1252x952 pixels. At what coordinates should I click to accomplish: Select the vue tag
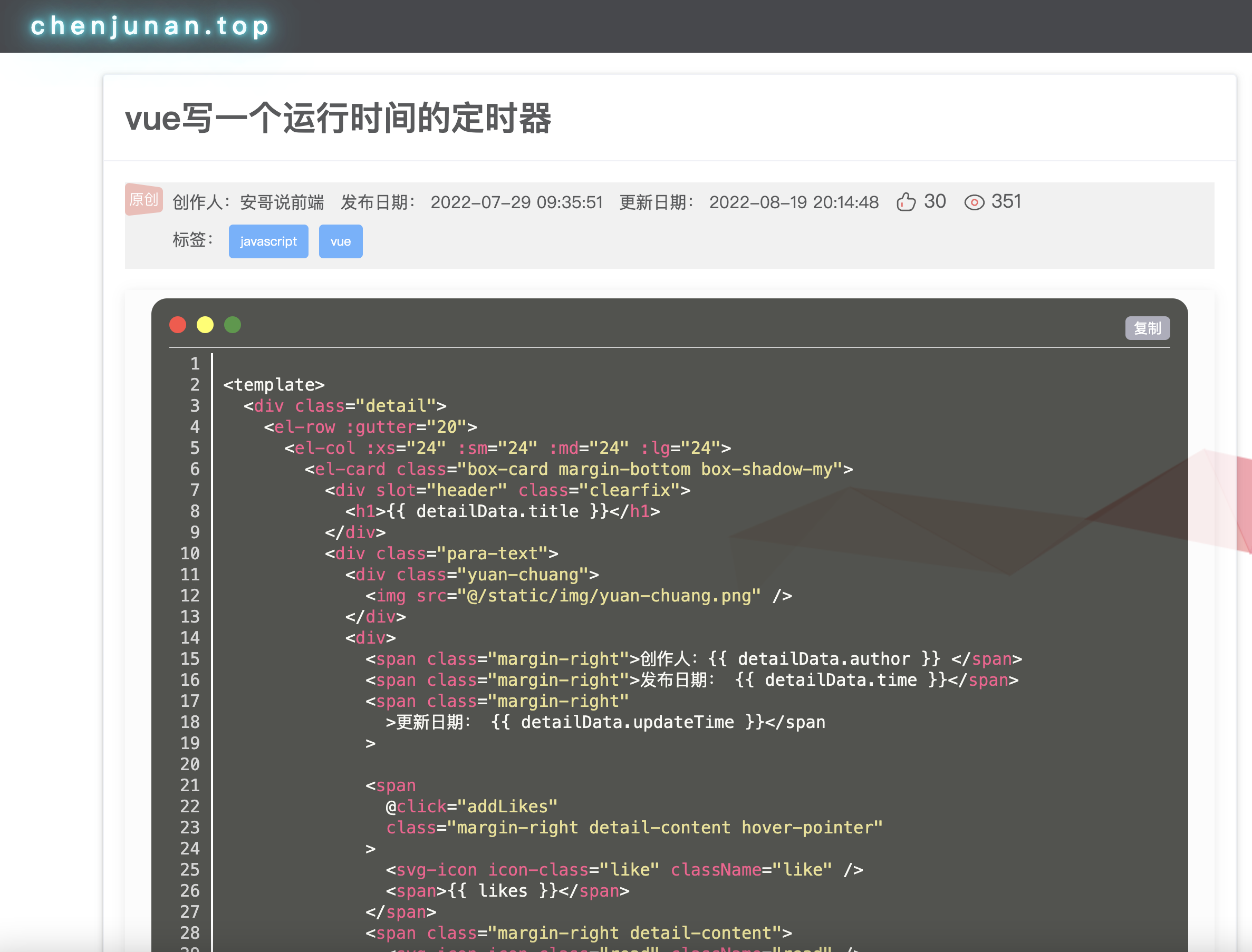(x=341, y=241)
